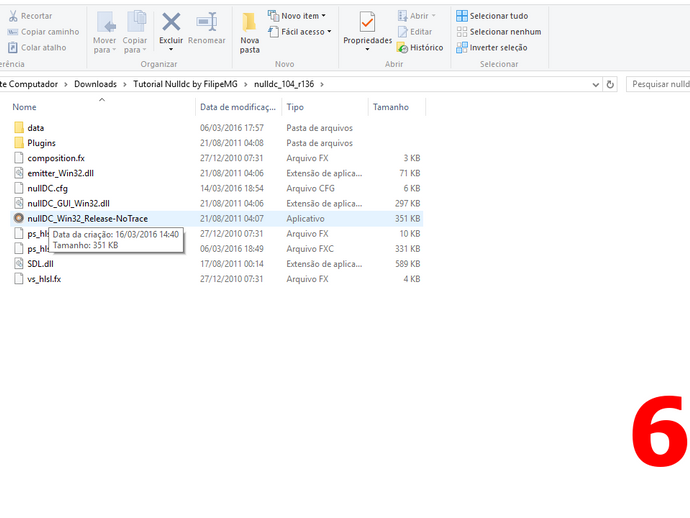Open the dropdown arrow under Propriedades
Screen dimensions: 690x518
(367, 49)
